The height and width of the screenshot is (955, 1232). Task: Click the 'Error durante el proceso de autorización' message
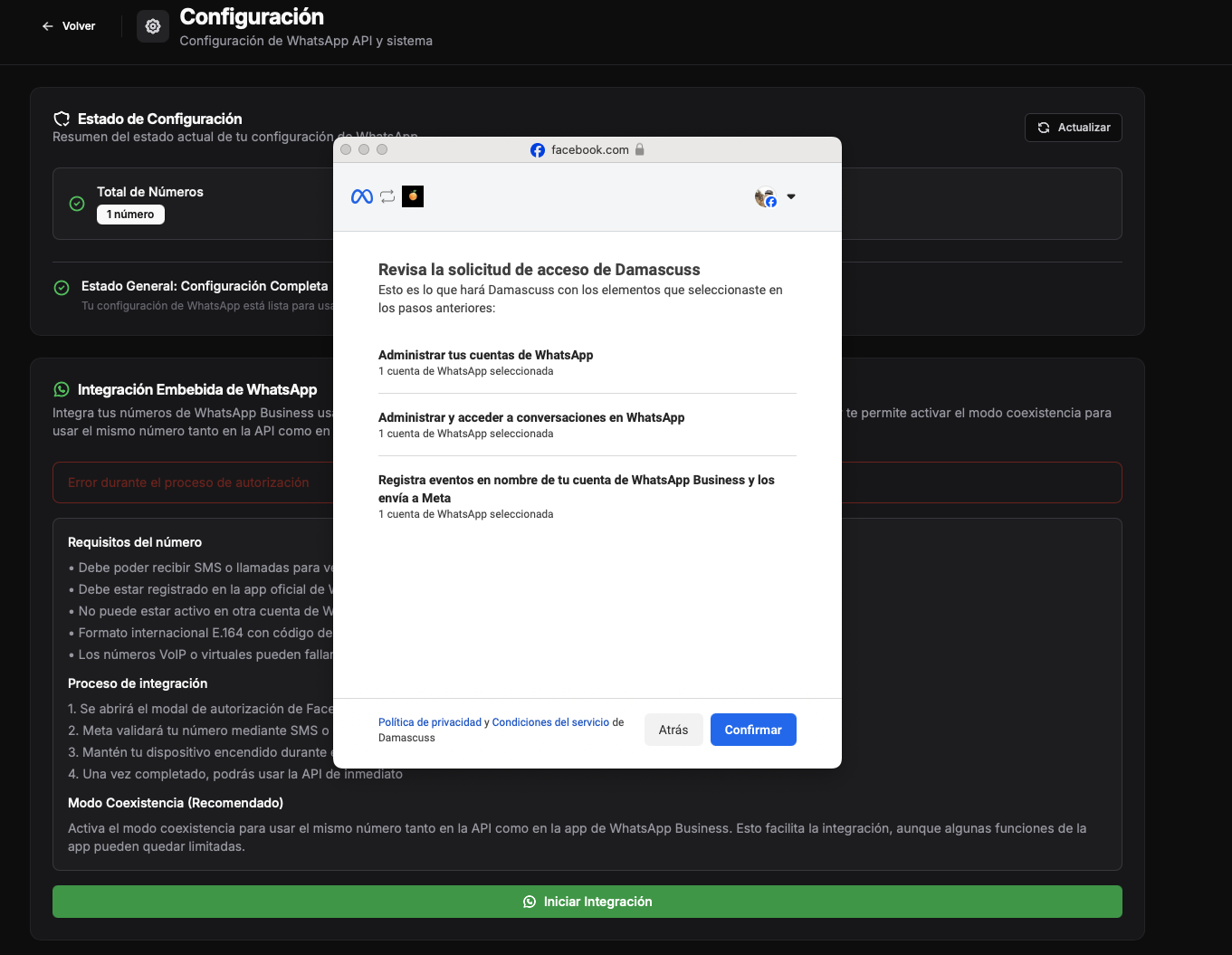pyautogui.click(x=188, y=482)
